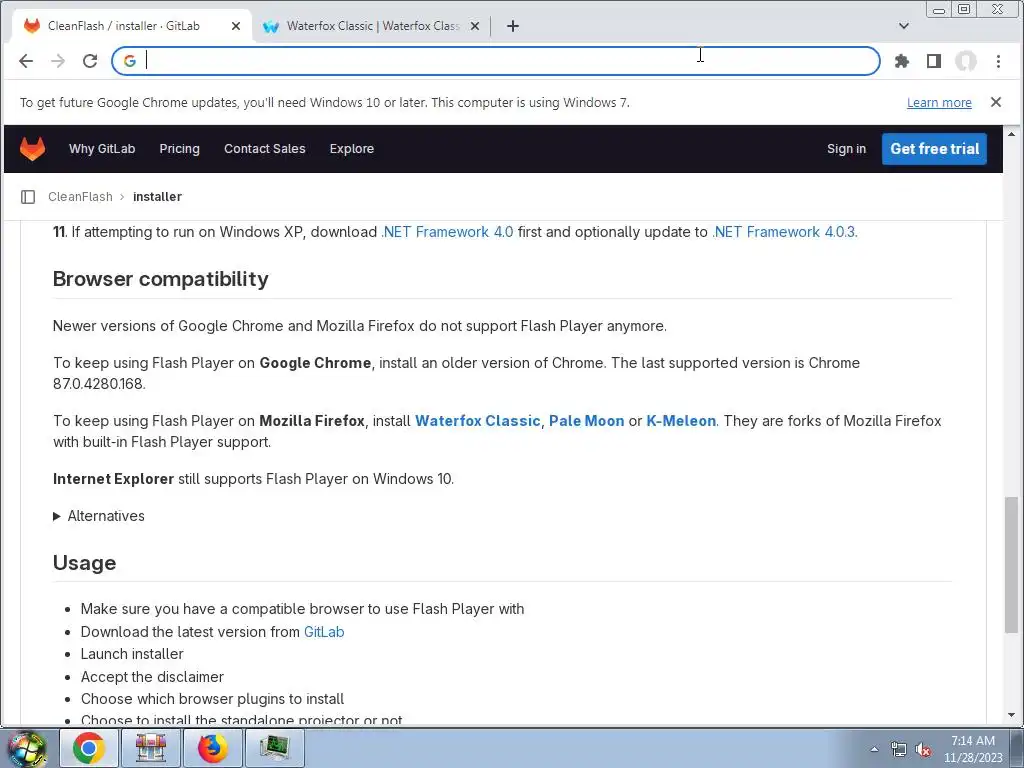Open the WinRAR books taskbar icon
The height and width of the screenshot is (768, 1024).
[x=150, y=748]
